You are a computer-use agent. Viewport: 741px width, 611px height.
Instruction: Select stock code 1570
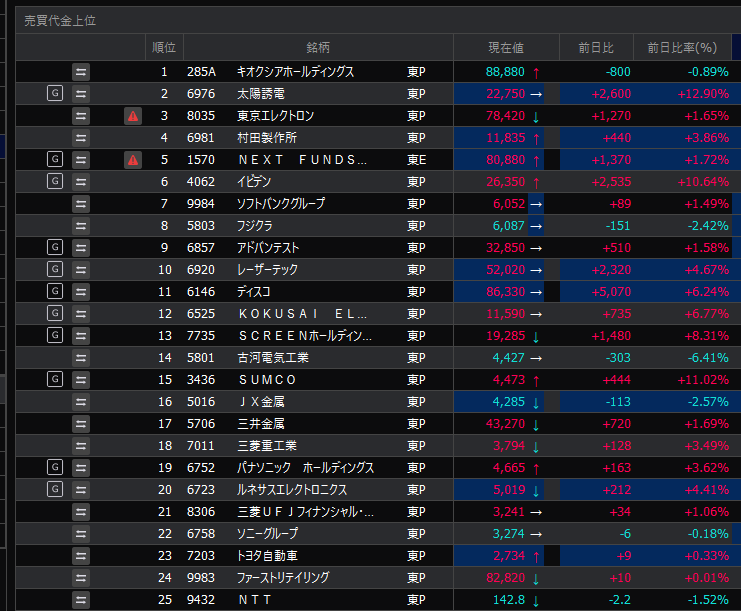click(x=201, y=160)
